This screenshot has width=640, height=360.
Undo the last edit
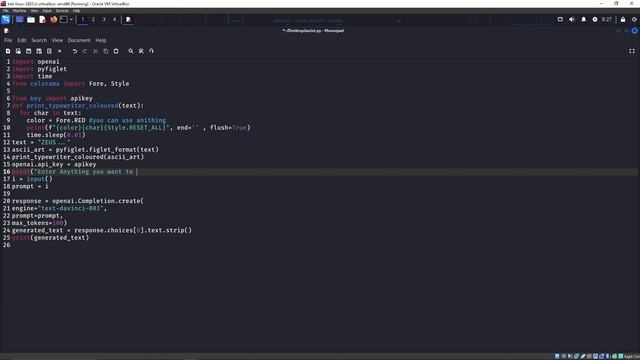point(75,51)
